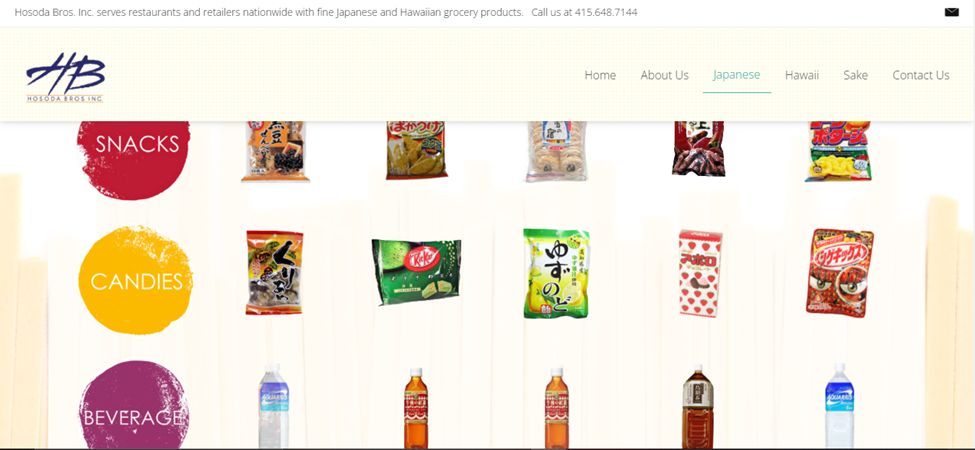Open the Contact Us link
Screen dimensions: 975x450
(920, 75)
